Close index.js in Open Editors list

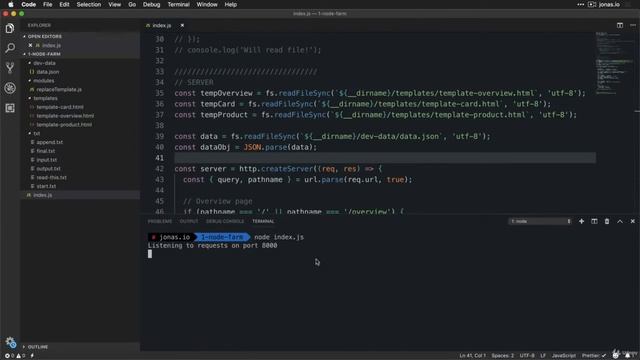(30, 45)
